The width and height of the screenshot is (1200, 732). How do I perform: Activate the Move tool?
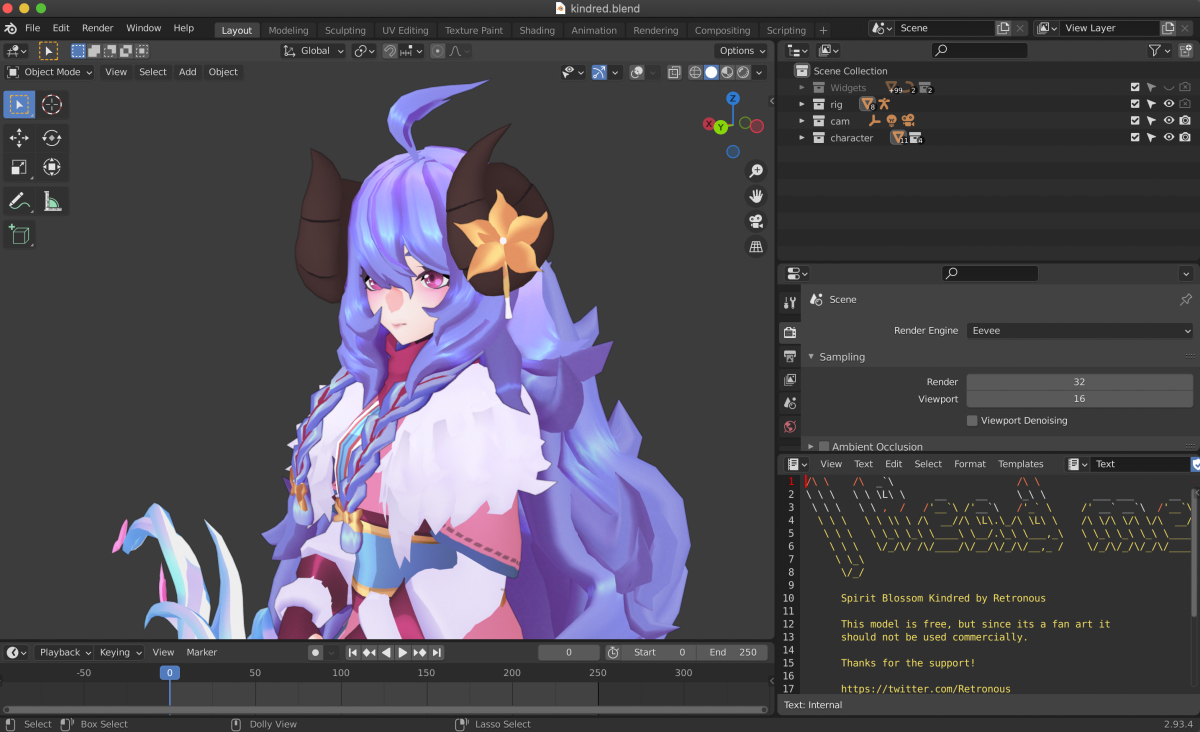pyautogui.click(x=19, y=138)
